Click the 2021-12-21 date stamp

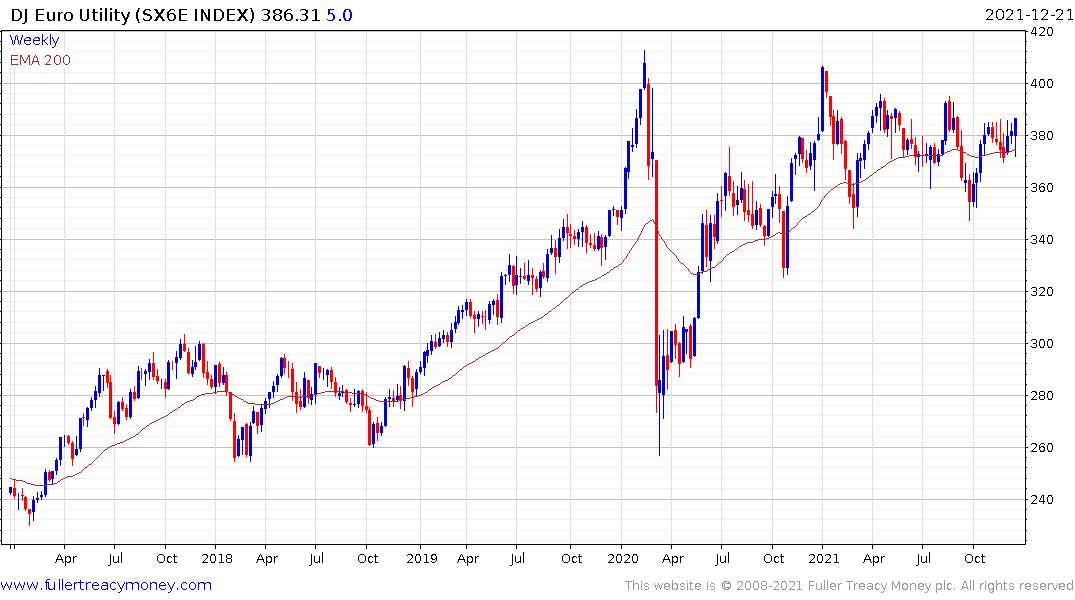(x=1029, y=15)
